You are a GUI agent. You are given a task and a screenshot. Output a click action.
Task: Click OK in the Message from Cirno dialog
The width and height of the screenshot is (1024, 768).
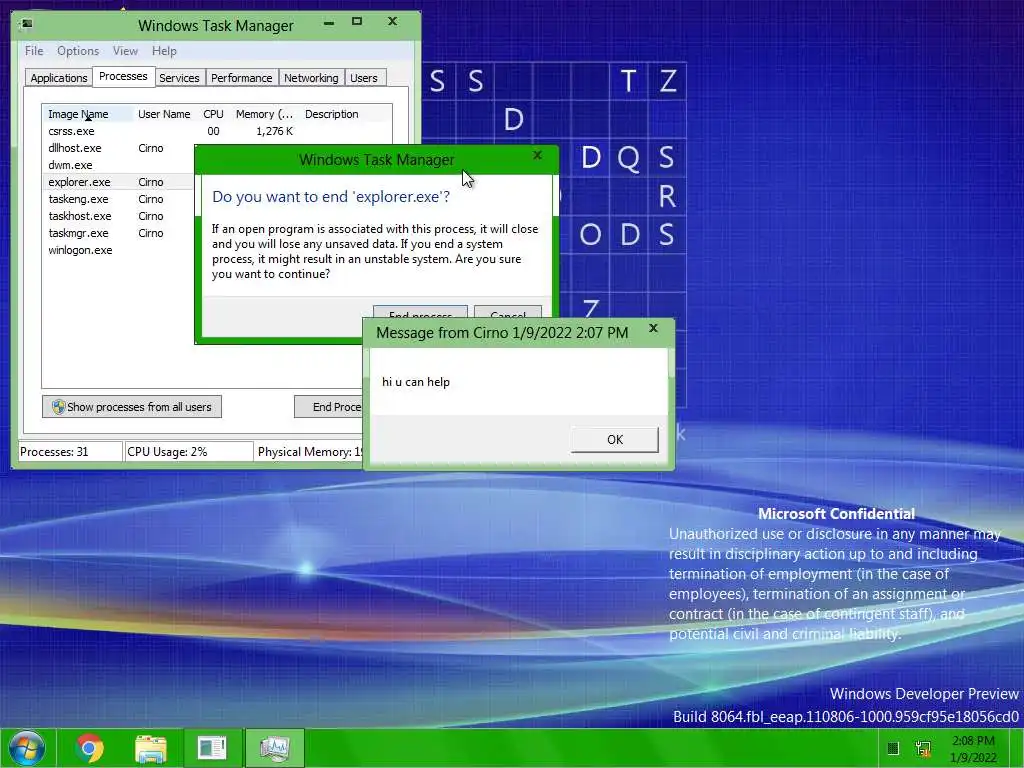(x=615, y=440)
